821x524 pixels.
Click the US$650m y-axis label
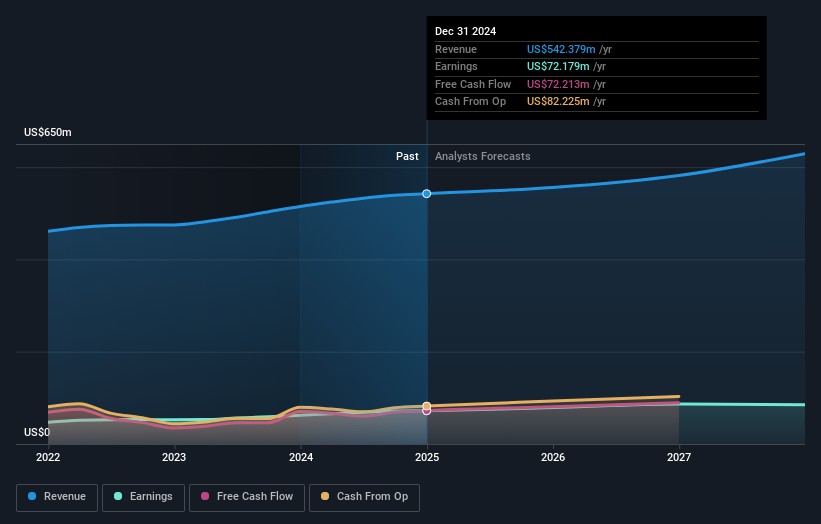click(x=48, y=132)
